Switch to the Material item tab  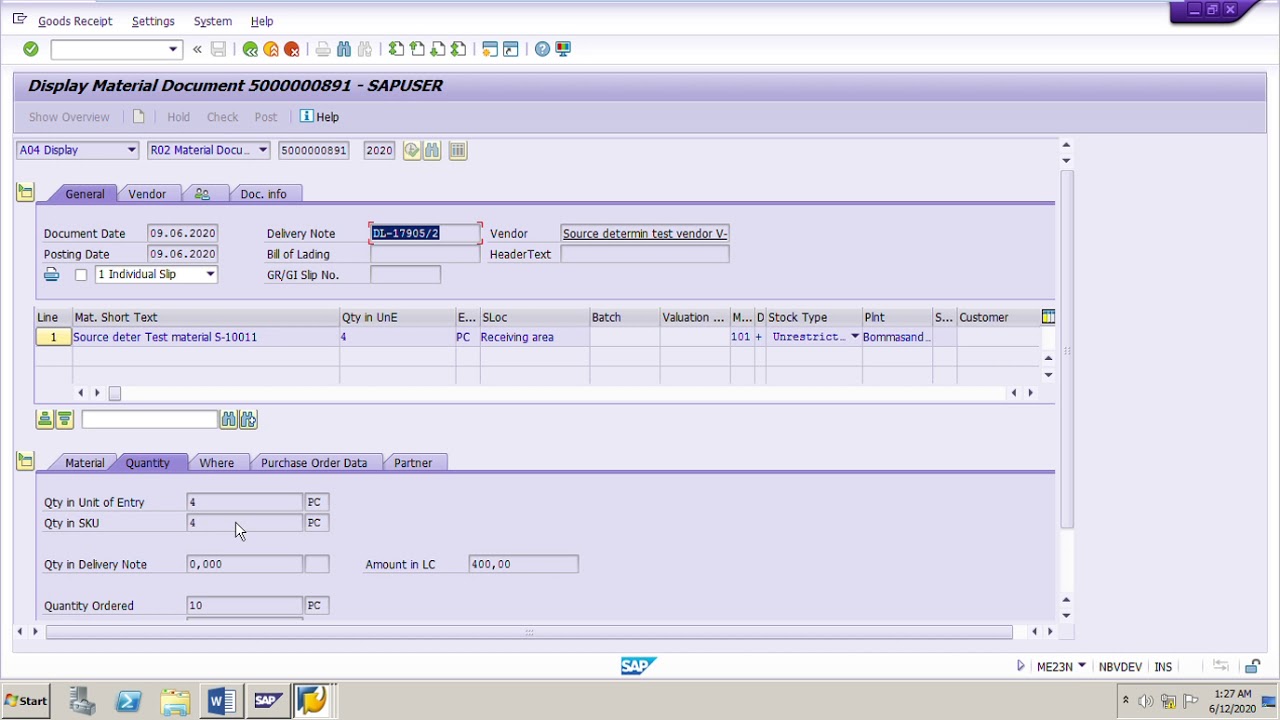click(85, 463)
